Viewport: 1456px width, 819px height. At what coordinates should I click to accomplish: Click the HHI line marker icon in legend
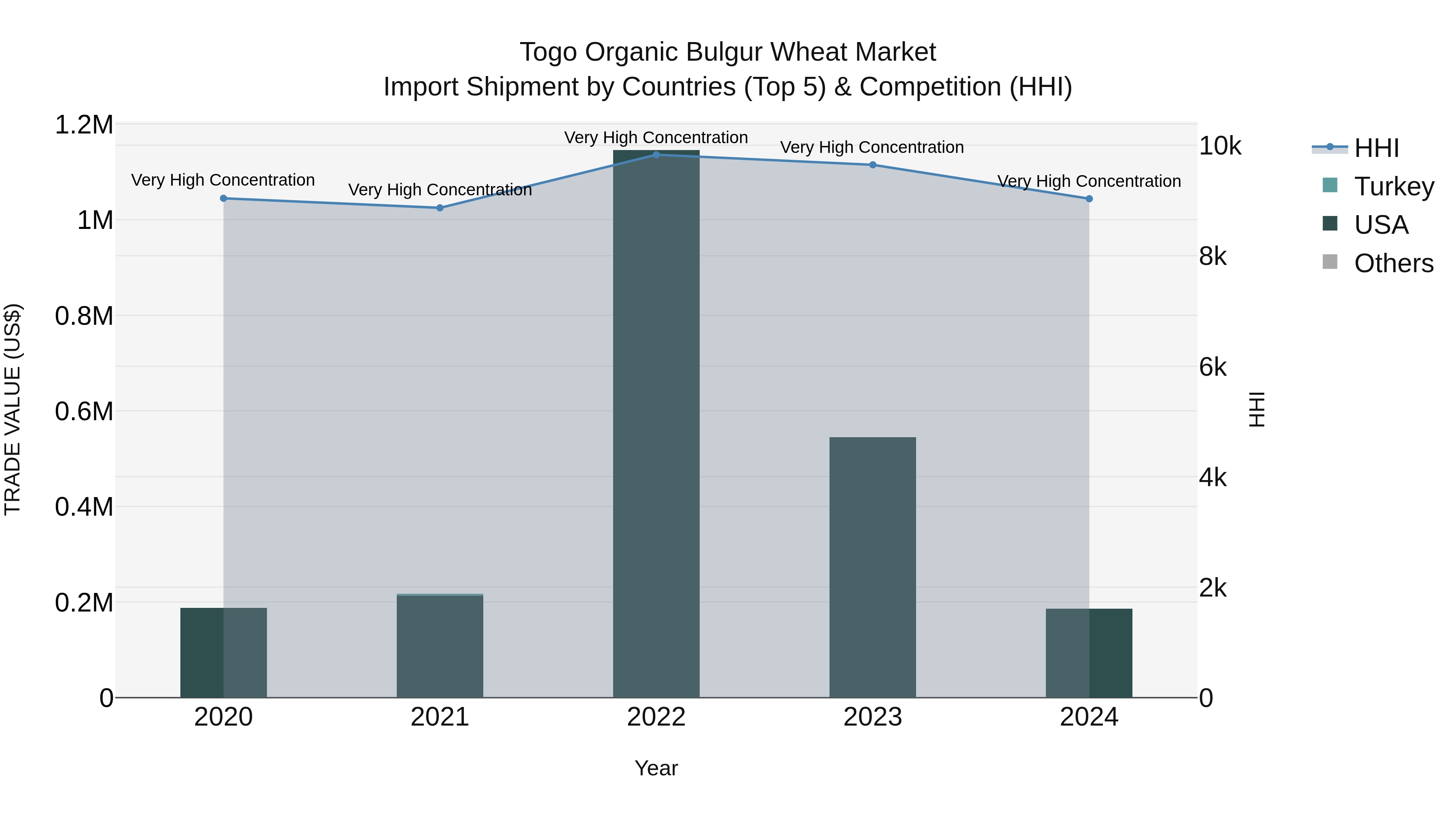(x=1329, y=147)
